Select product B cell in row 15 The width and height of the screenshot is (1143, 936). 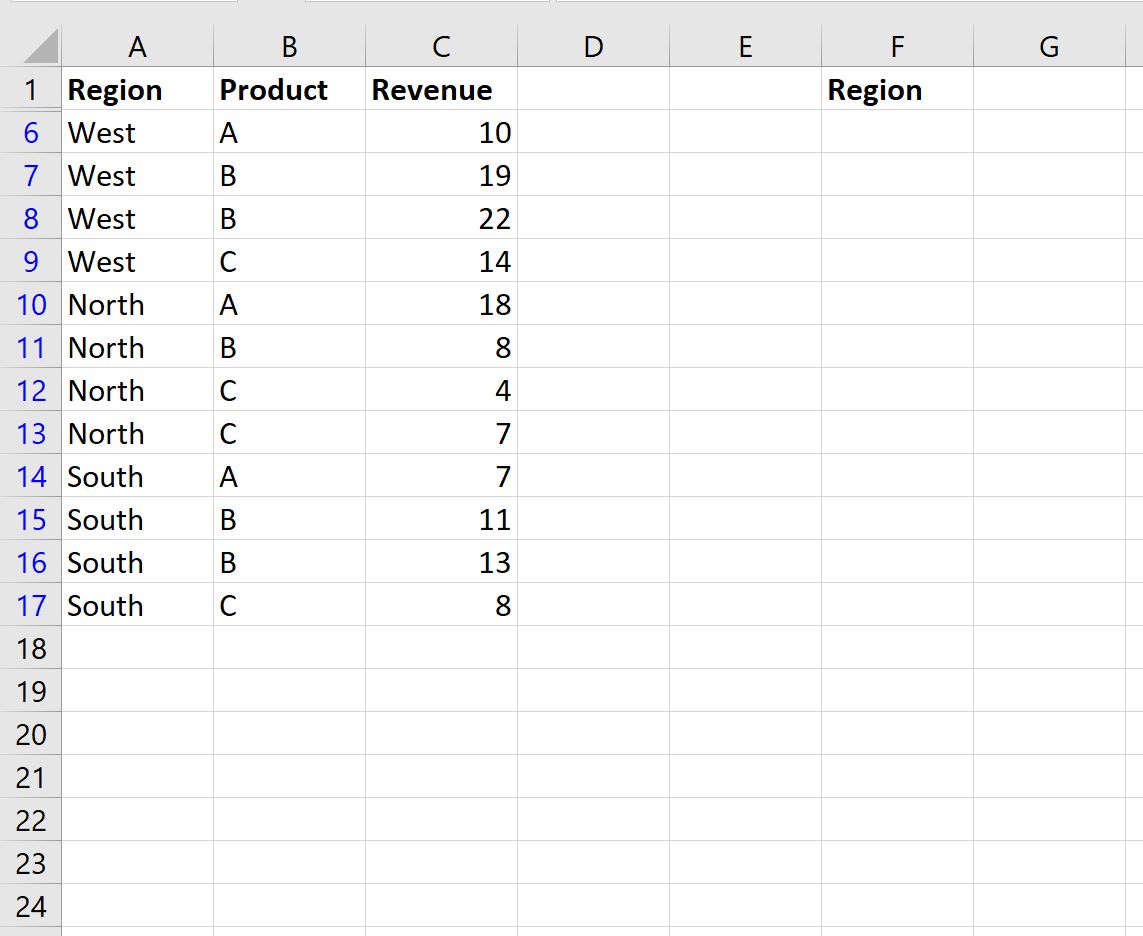pyautogui.click(x=289, y=519)
